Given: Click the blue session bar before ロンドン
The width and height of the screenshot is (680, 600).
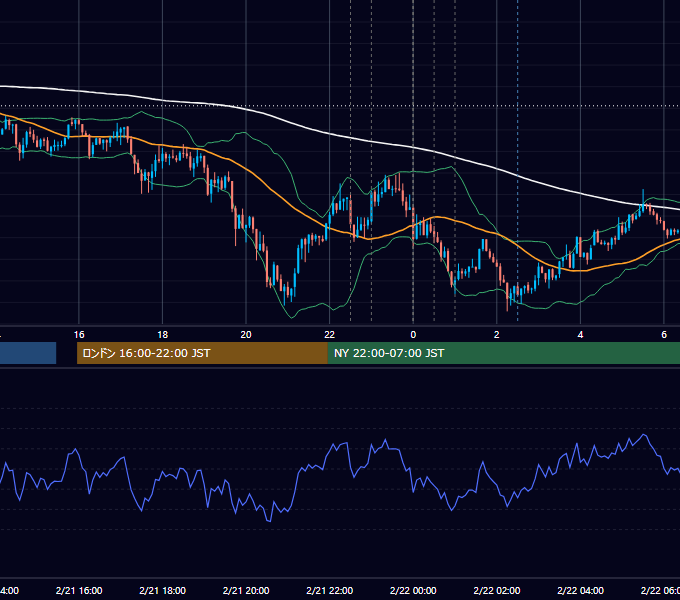Looking at the screenshot, I should (28, 353).
